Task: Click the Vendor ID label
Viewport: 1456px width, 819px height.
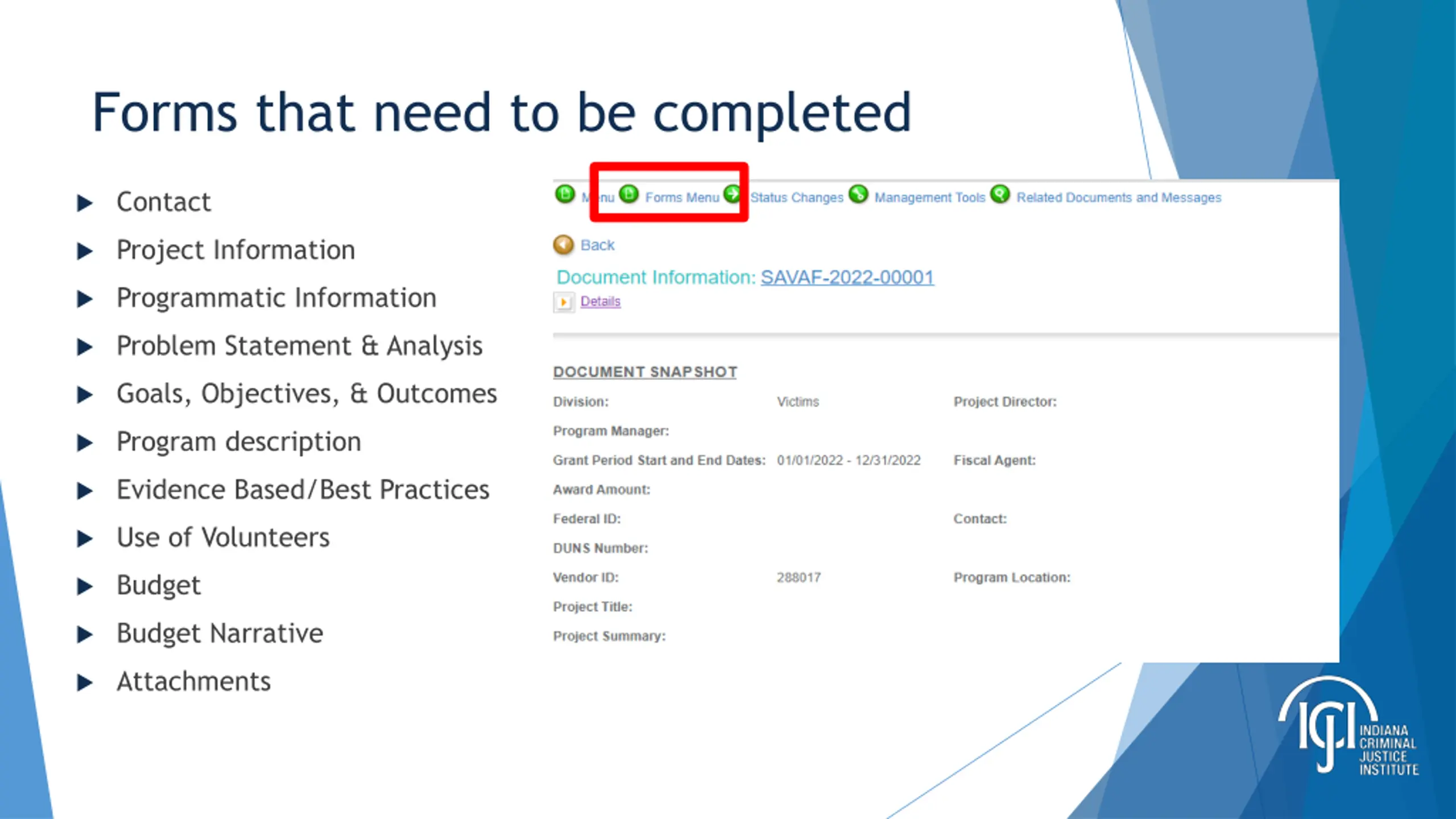Action: (x=585, y=577)
